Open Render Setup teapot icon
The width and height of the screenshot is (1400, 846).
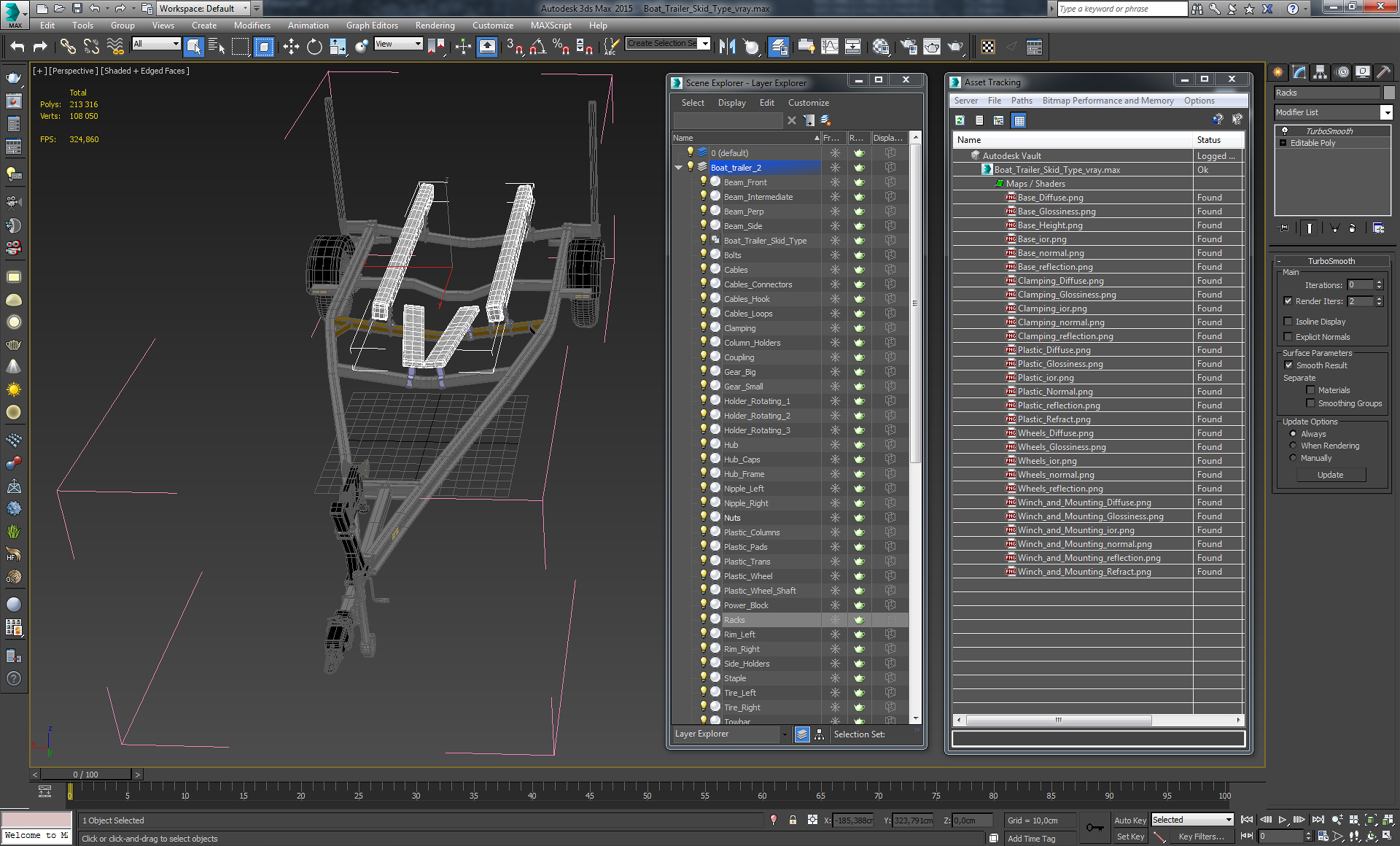909,47
